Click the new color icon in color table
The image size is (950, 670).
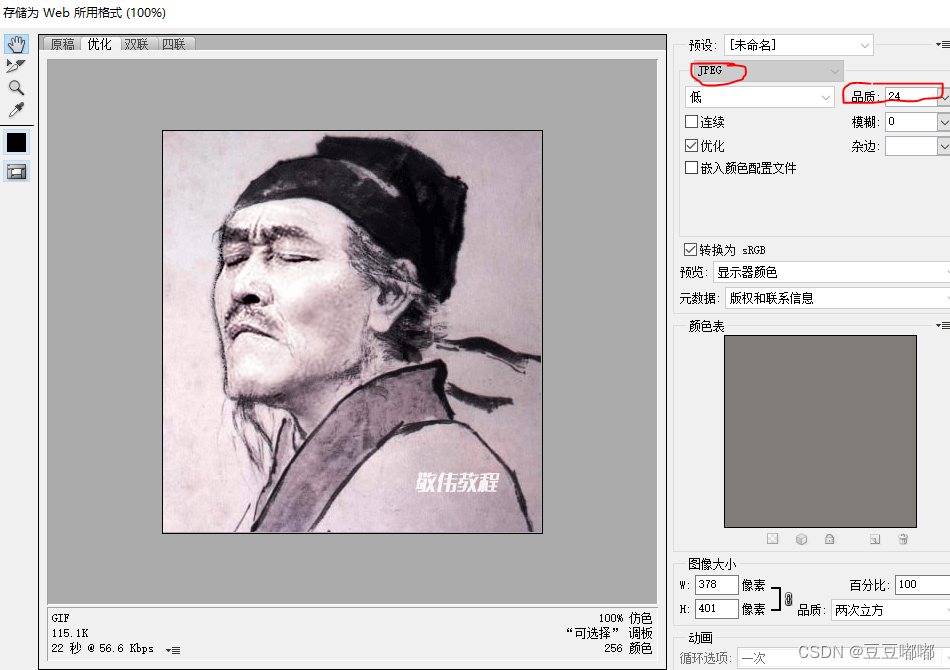[874, 539]
